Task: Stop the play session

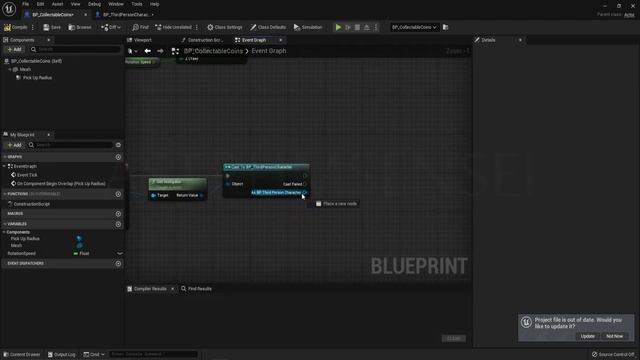Action: [x=357, y=27]
